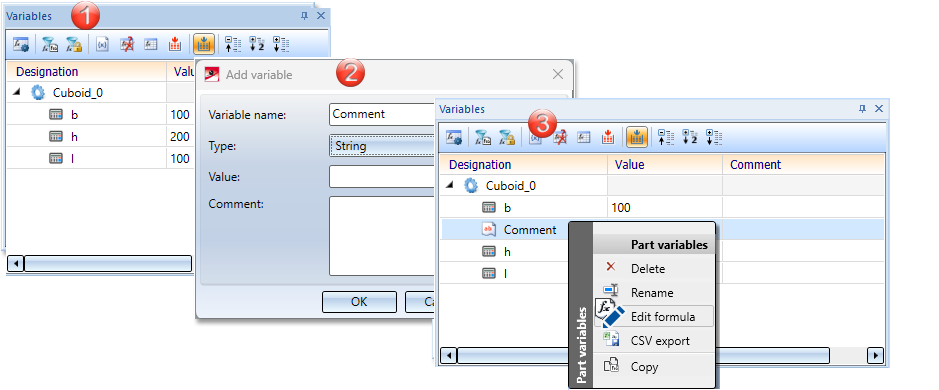Click value 100 of b in Variables window with context menu
Viewport: 939px width, 390px height.
coord(621,208)
